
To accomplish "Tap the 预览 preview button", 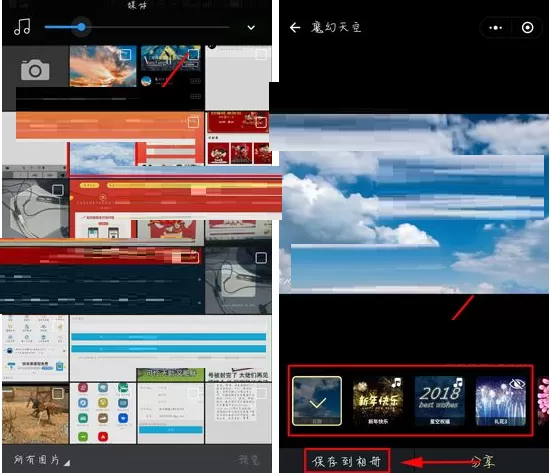I will (249, 460).
